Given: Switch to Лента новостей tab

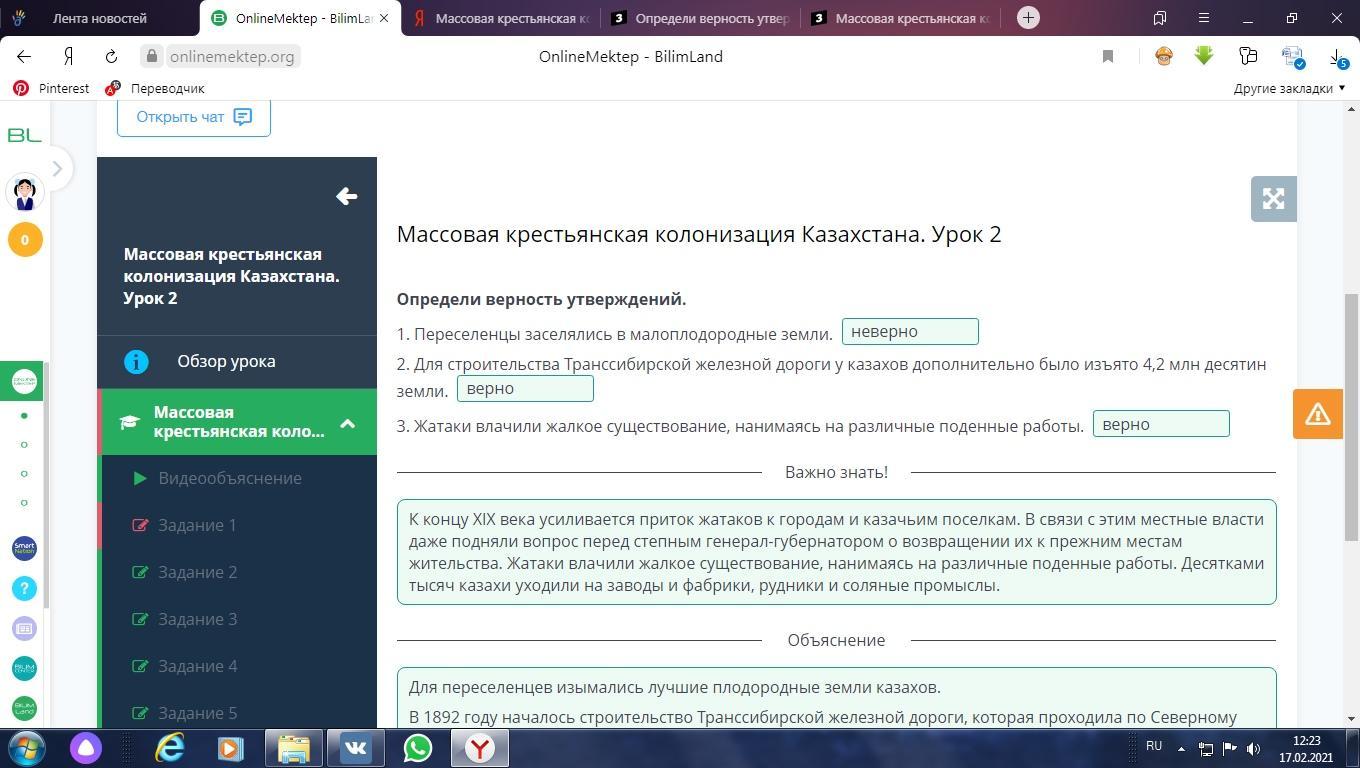Looking at the screenshot, I should 100,18.
